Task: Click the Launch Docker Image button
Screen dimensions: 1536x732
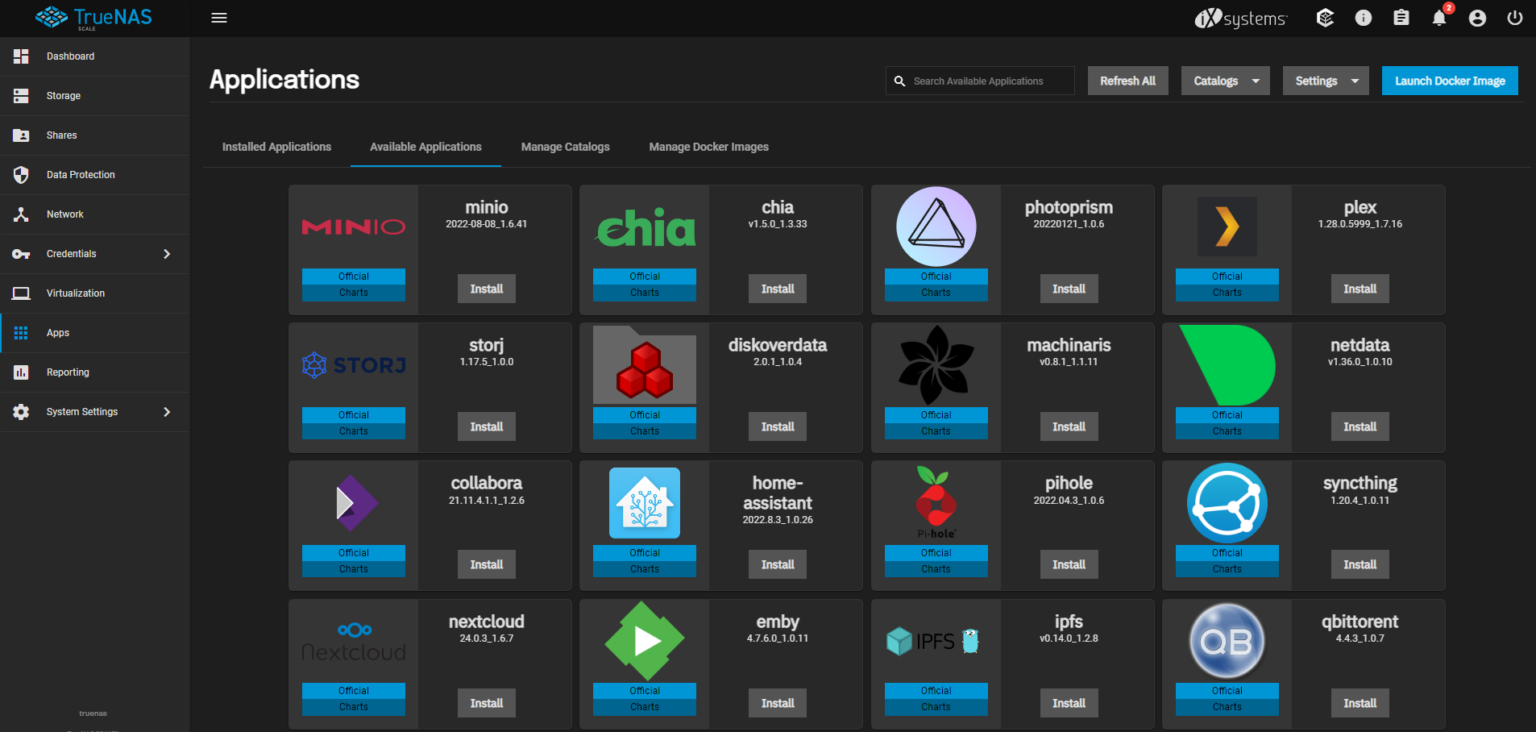Action: (x=1449, y=81)
